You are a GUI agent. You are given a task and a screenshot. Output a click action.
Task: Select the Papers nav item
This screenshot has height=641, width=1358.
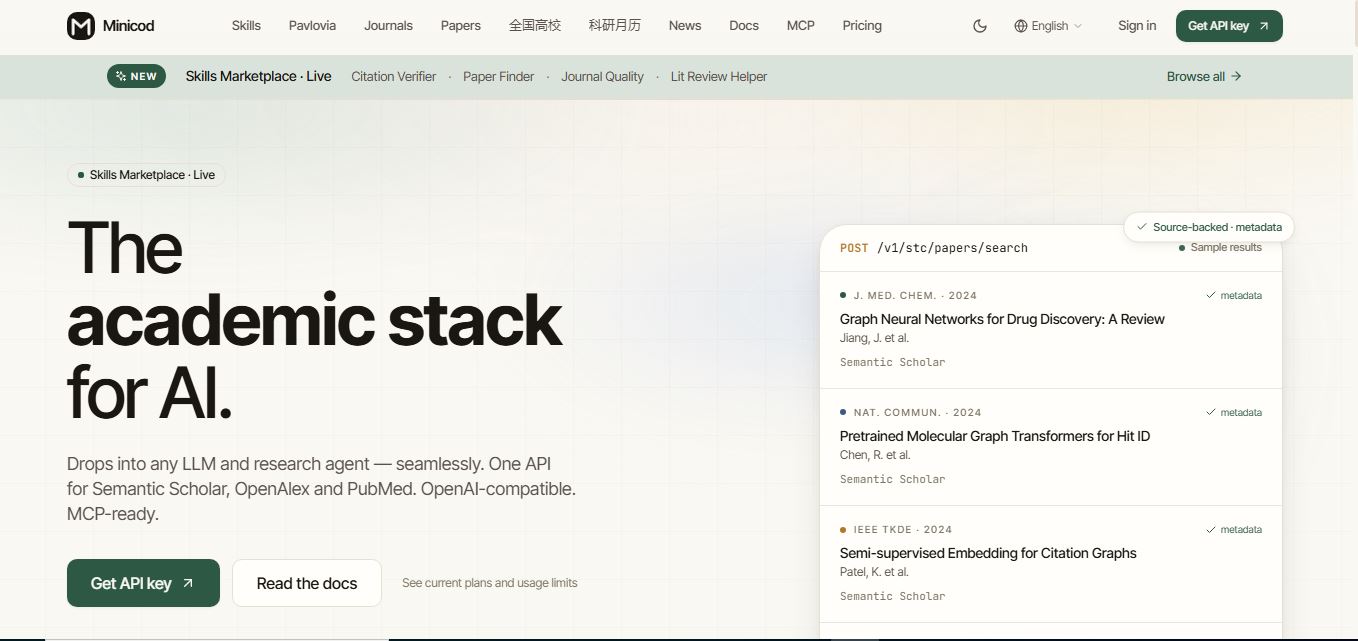click(x=460, y=26)
